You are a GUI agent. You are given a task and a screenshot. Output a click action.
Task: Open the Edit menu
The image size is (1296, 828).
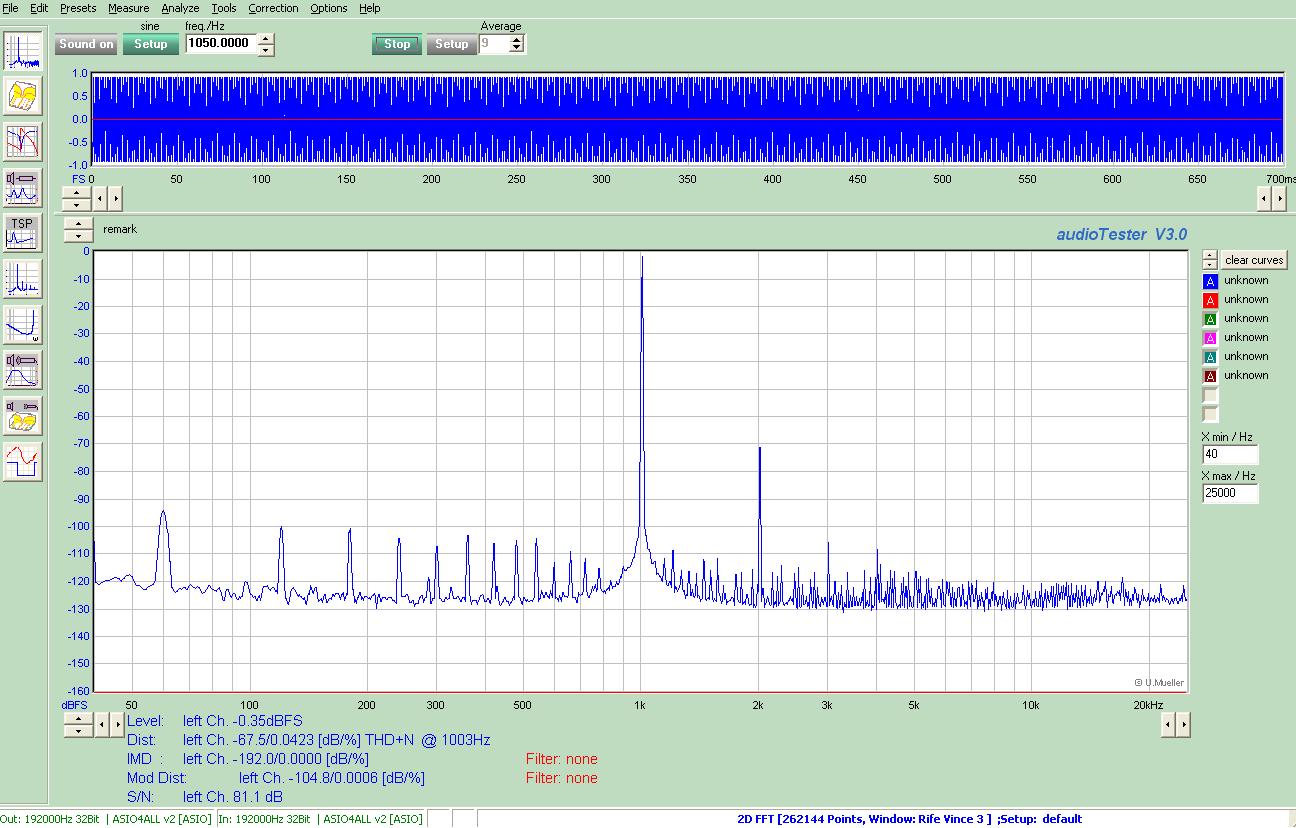(x=39, y=8)
